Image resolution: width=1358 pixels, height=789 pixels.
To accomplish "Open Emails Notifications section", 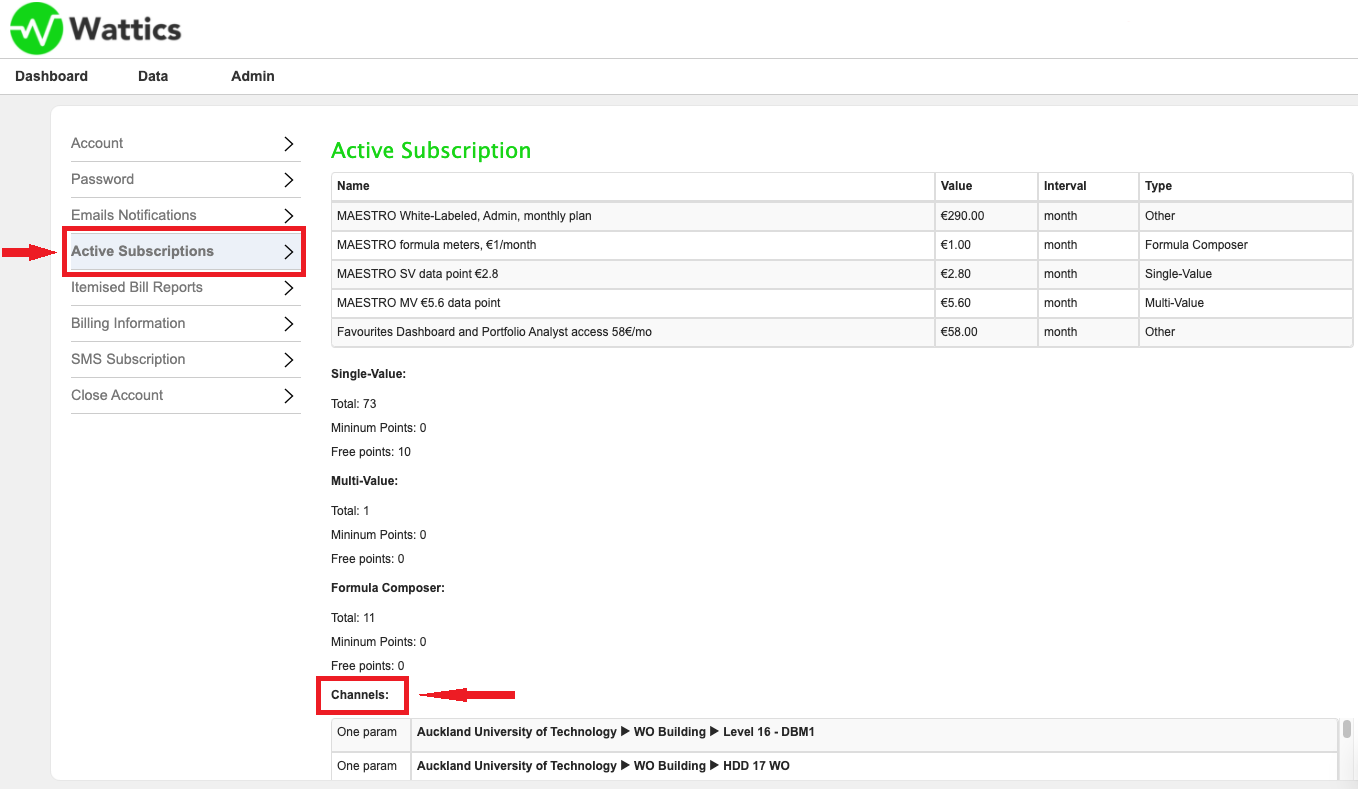I will 185,215.
